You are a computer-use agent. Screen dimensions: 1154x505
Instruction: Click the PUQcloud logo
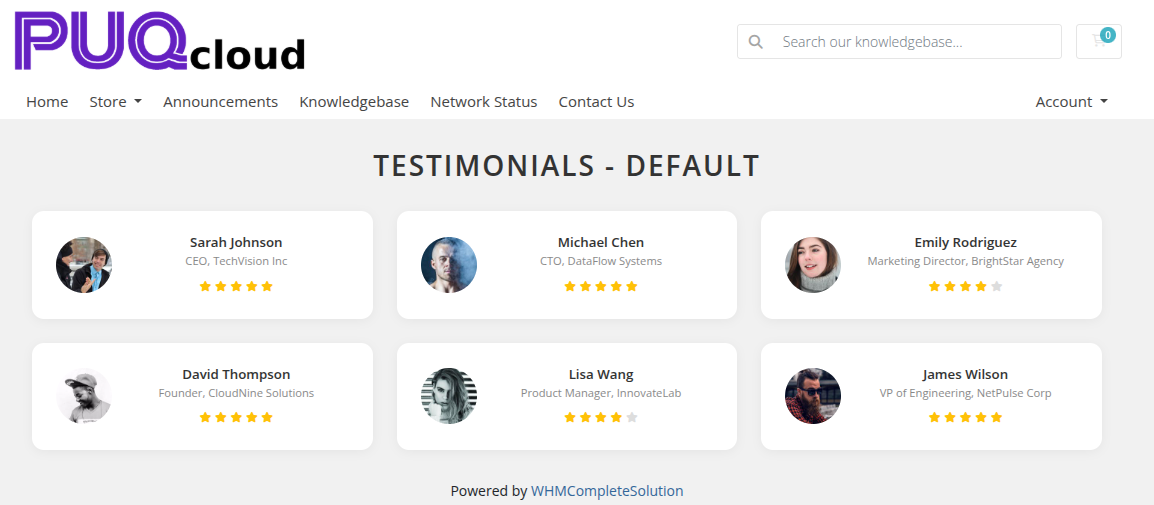point(160,42)
